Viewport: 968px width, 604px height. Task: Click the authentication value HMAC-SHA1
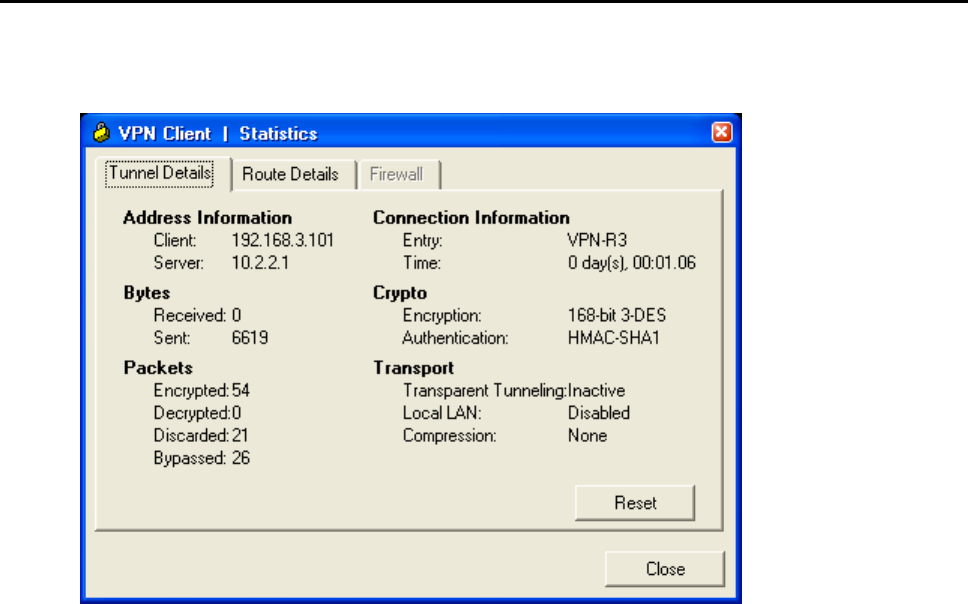[x=614, y=338]
